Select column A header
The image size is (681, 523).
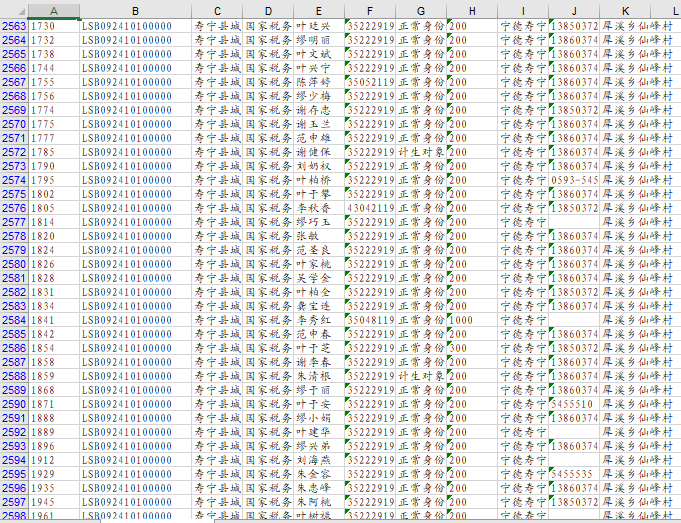[x=54, y=11]
